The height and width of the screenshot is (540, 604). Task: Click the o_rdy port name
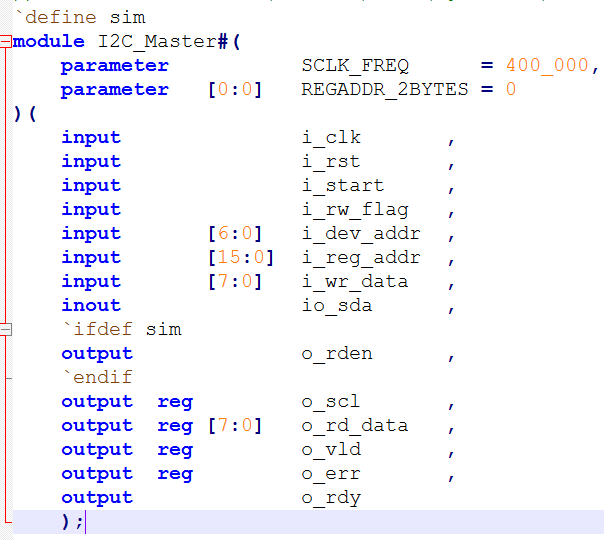331,498
